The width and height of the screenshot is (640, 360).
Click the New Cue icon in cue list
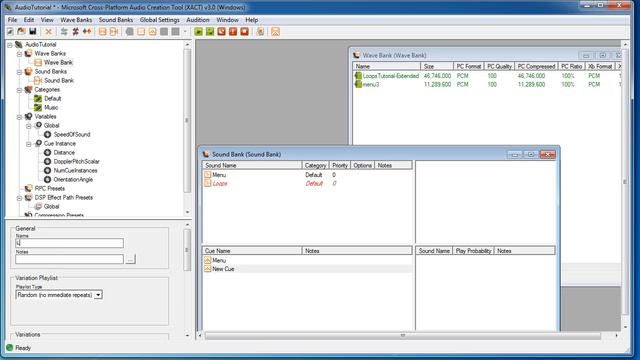pos(207,269)
